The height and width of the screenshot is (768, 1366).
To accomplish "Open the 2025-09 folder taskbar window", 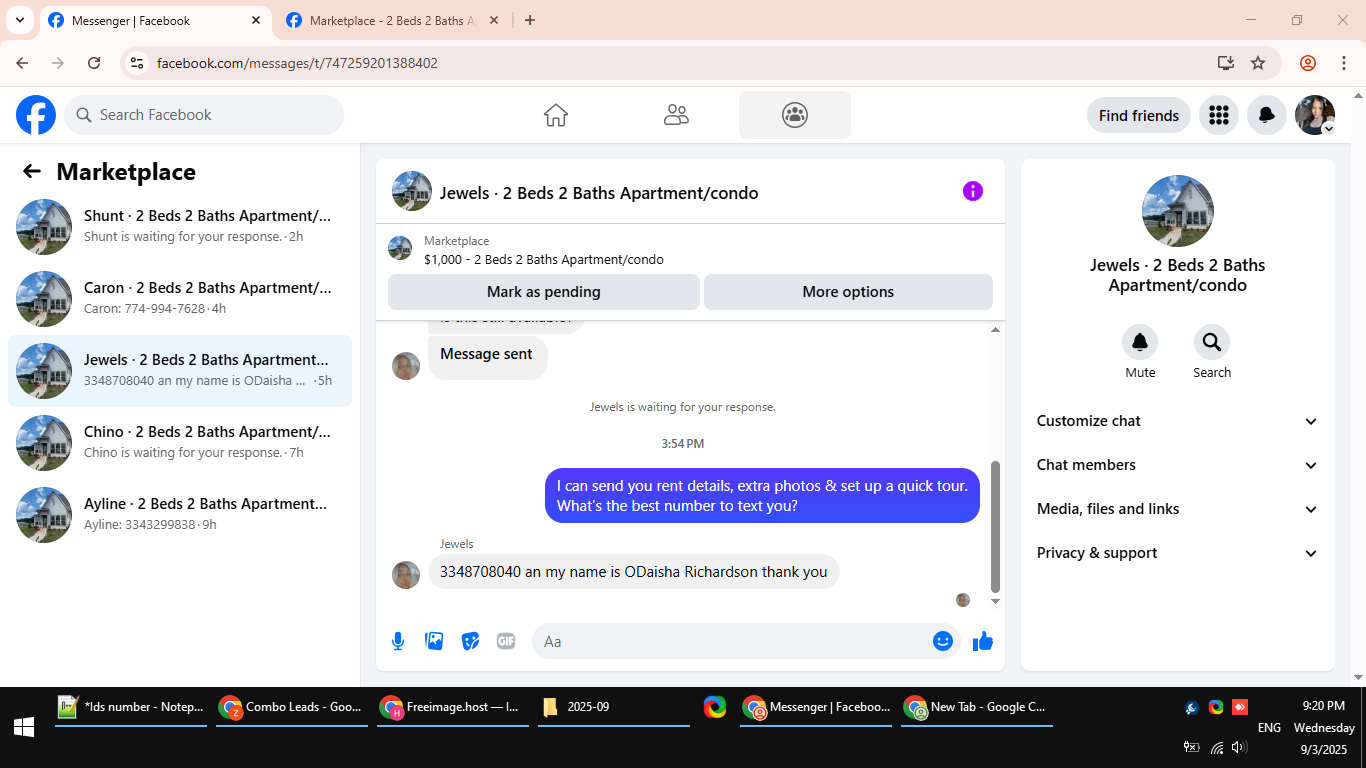I will 614,707.
